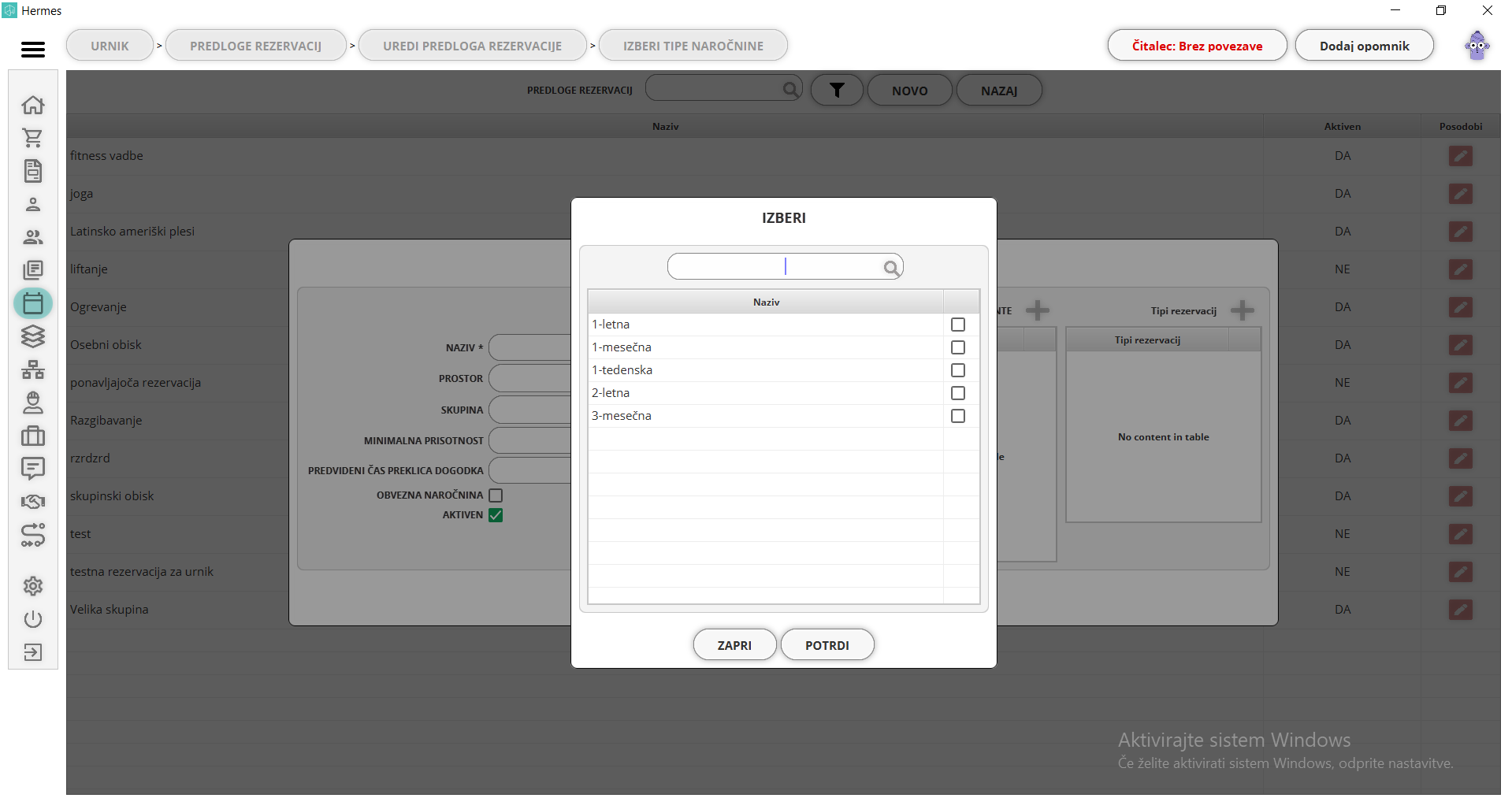Open the shopping cart icon
Screen dimensions: 1512x809
[x=33, y=138]
